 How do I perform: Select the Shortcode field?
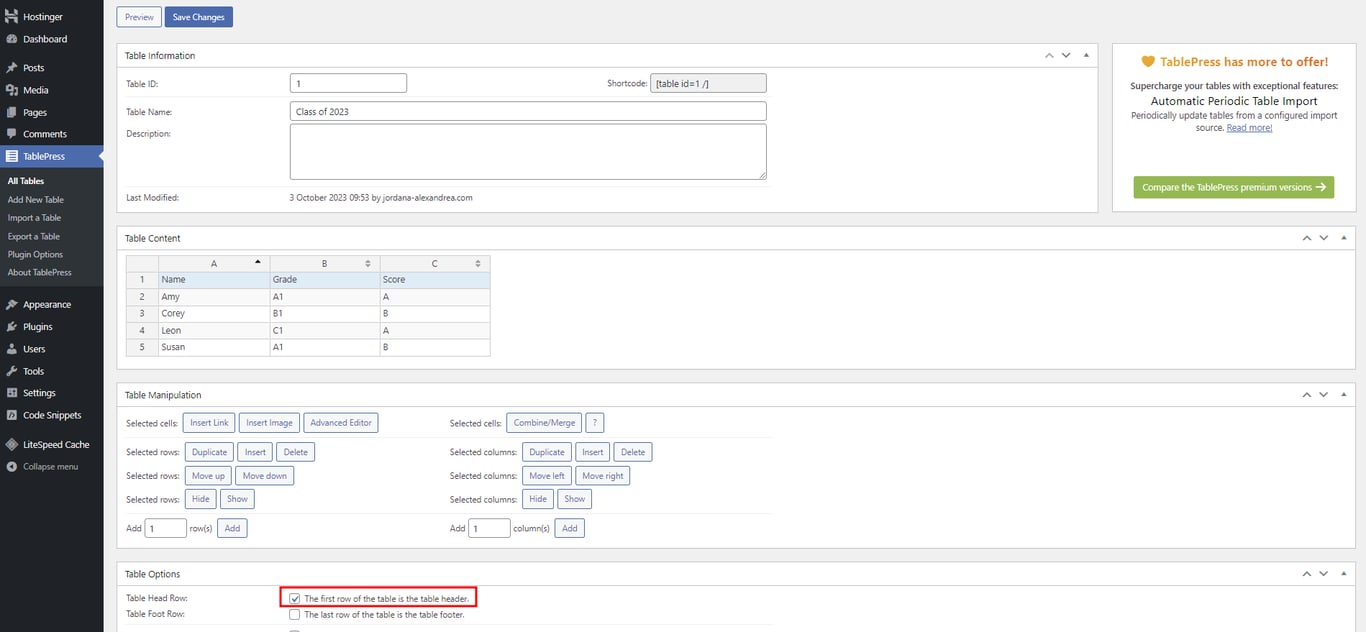(x=709, y=84)
